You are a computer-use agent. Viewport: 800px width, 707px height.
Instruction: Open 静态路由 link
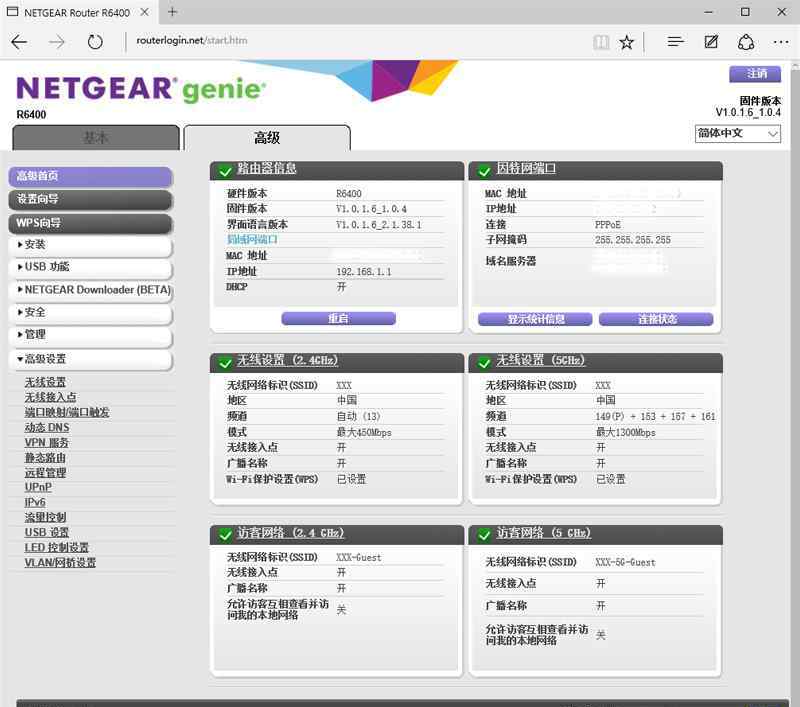(x=45, y=458)
